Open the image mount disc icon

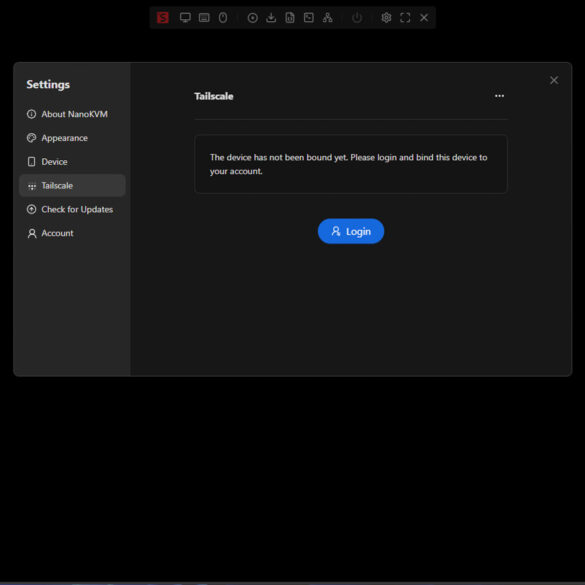coord(253,18)
